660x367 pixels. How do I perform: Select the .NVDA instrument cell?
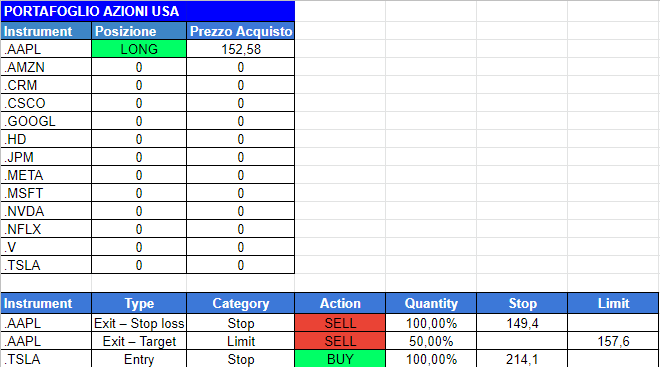(46, 211)
